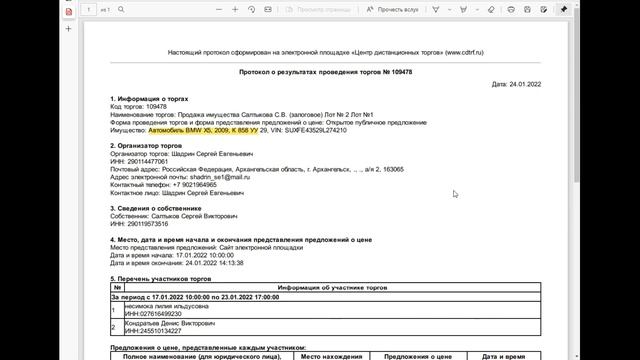Screen dimensions: 640x360
Task: Select the highlighter tool
Action: coord(463,9)
